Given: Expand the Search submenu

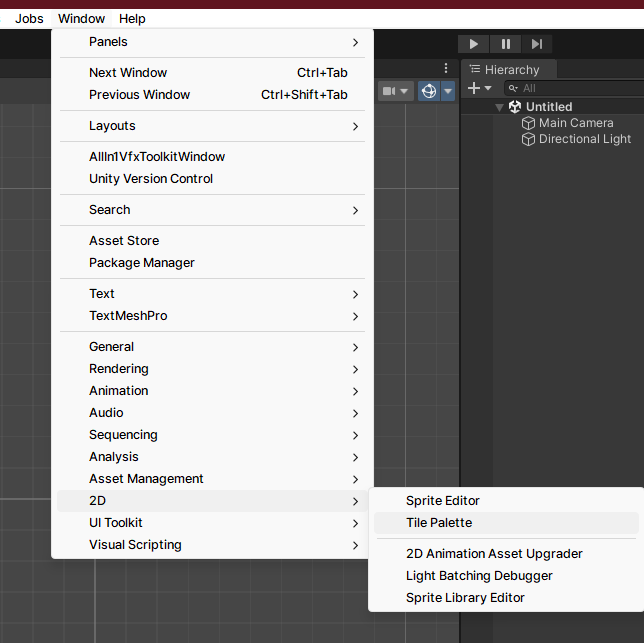Looking at the screenshot, I should [x=212, y=210].
